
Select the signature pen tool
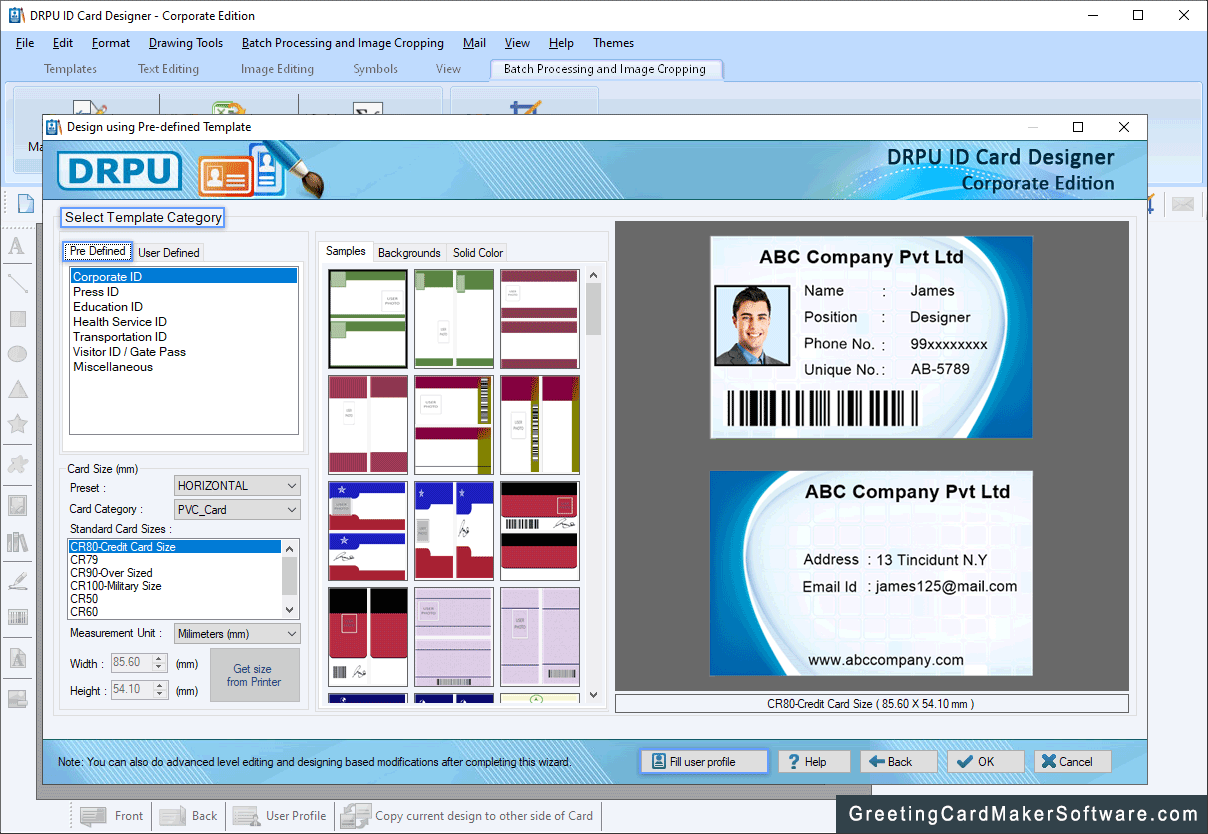(x=17, y=580)
